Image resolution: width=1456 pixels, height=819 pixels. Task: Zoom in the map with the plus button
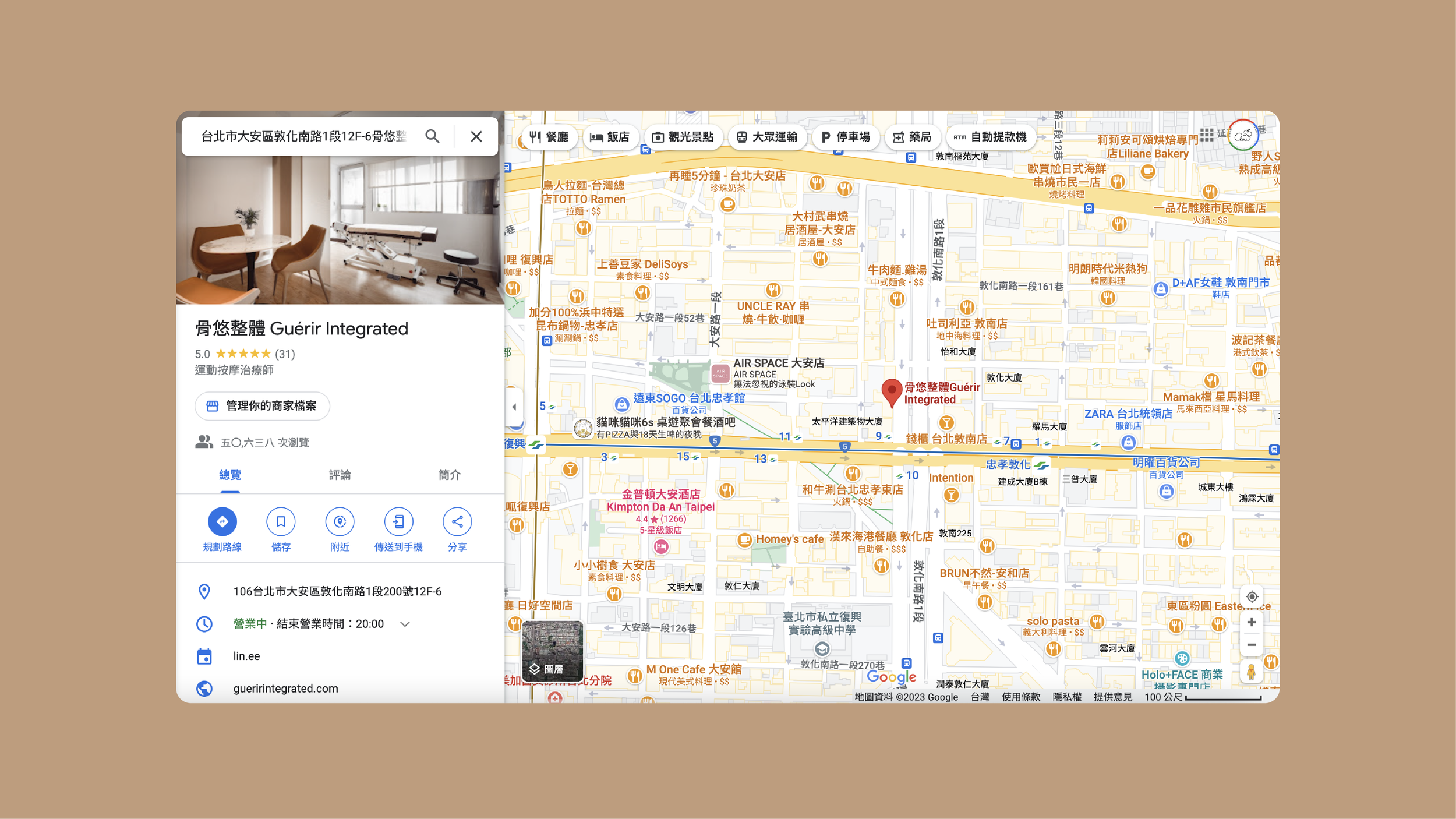1251,622
